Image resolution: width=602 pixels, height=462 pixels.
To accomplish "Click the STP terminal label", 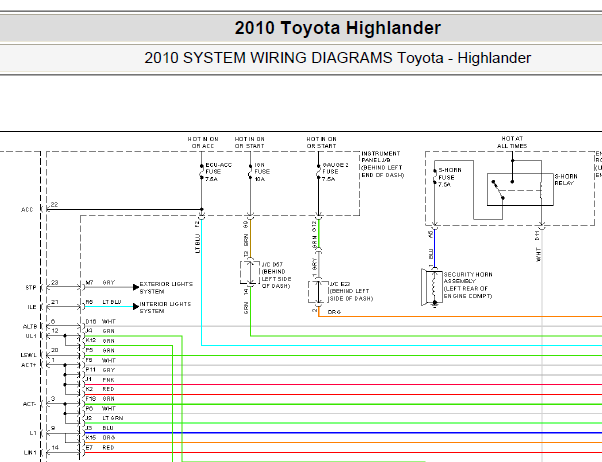I will tap(31, 288).
